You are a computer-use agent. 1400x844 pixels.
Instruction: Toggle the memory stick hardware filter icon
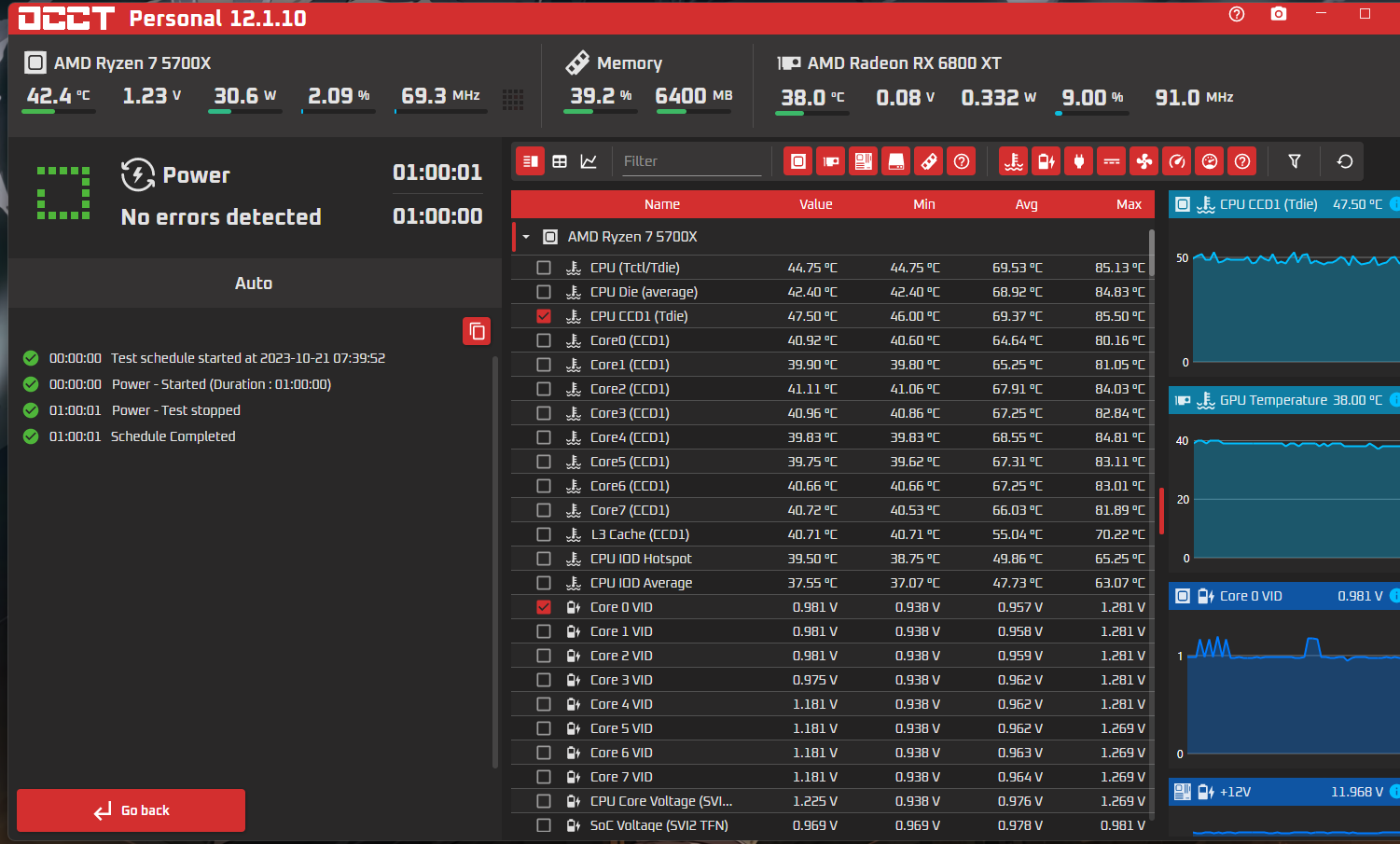(929, 161)
